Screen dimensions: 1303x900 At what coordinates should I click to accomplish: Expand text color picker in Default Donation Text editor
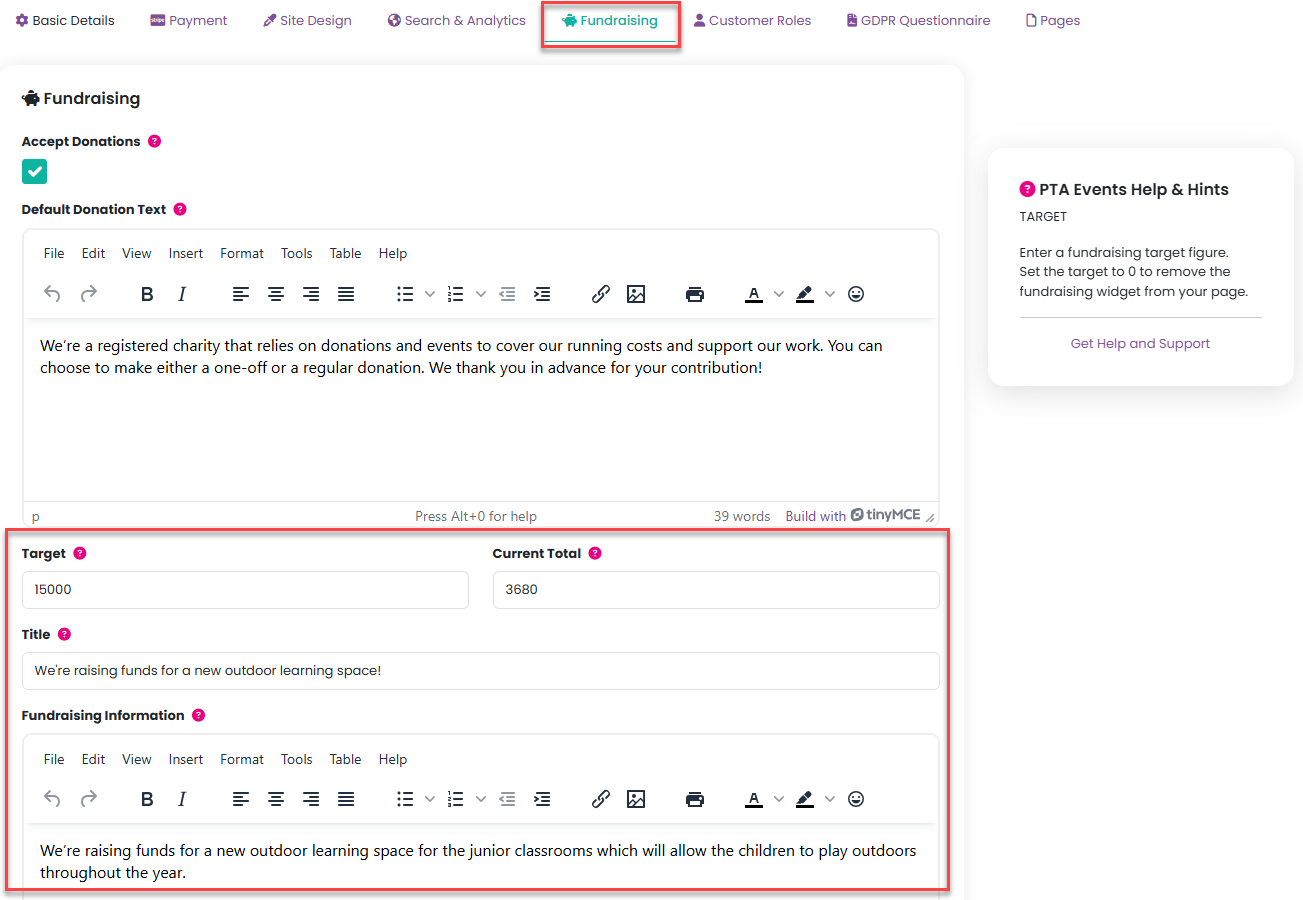[x=779, y=294]
